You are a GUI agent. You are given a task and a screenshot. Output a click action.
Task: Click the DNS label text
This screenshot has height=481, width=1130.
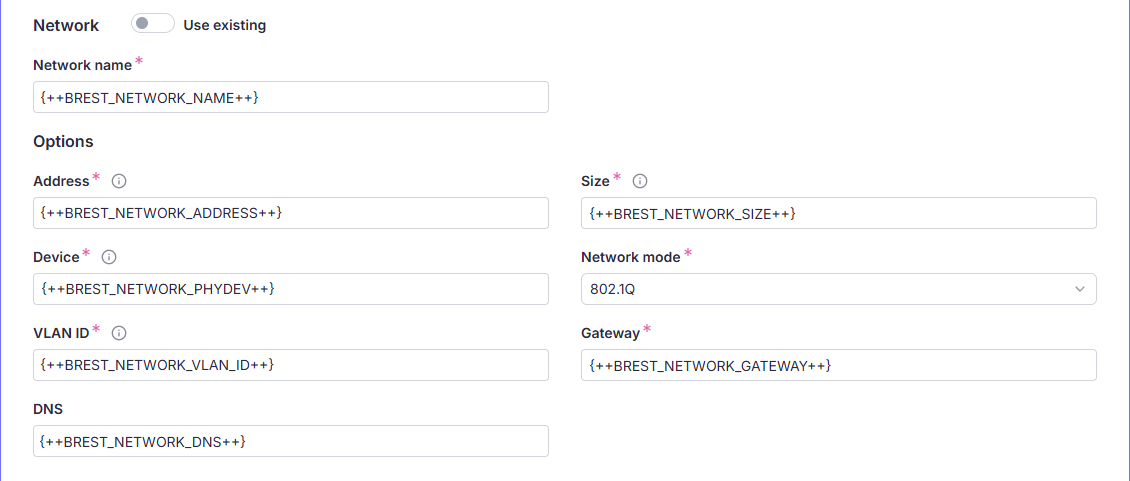48,409
